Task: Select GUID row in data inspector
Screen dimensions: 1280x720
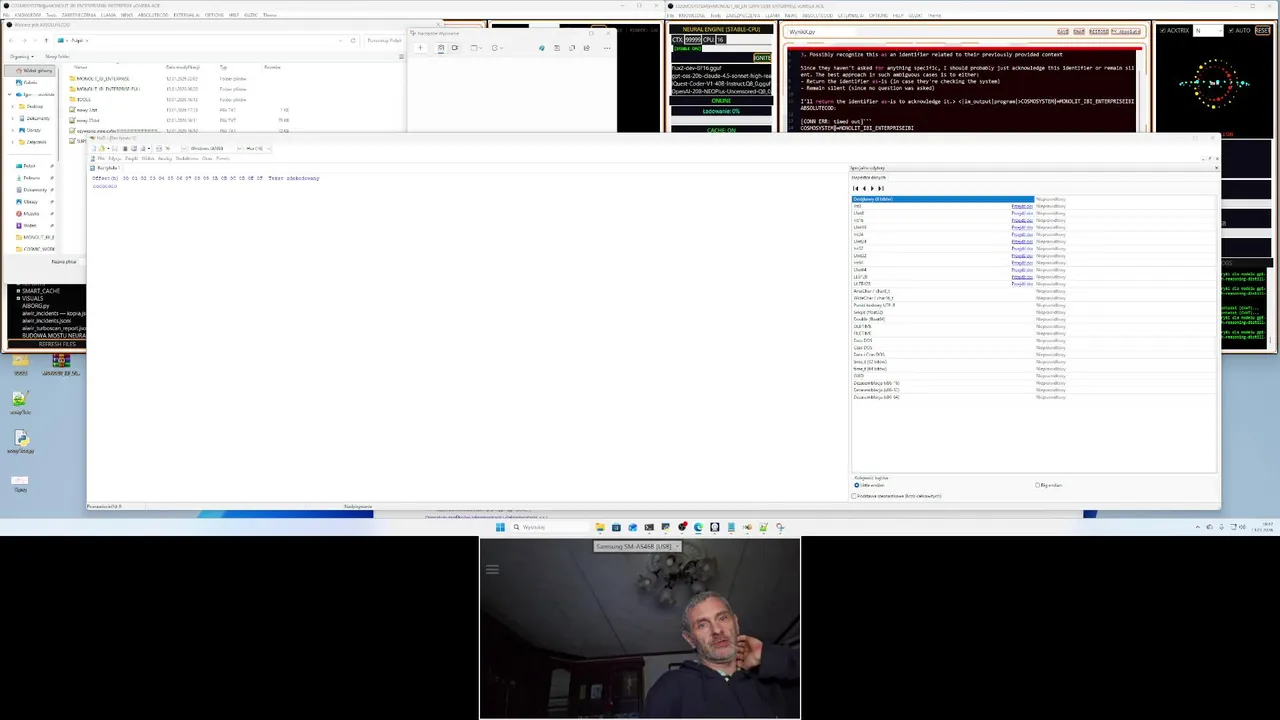Action: (x=943, y=376)
